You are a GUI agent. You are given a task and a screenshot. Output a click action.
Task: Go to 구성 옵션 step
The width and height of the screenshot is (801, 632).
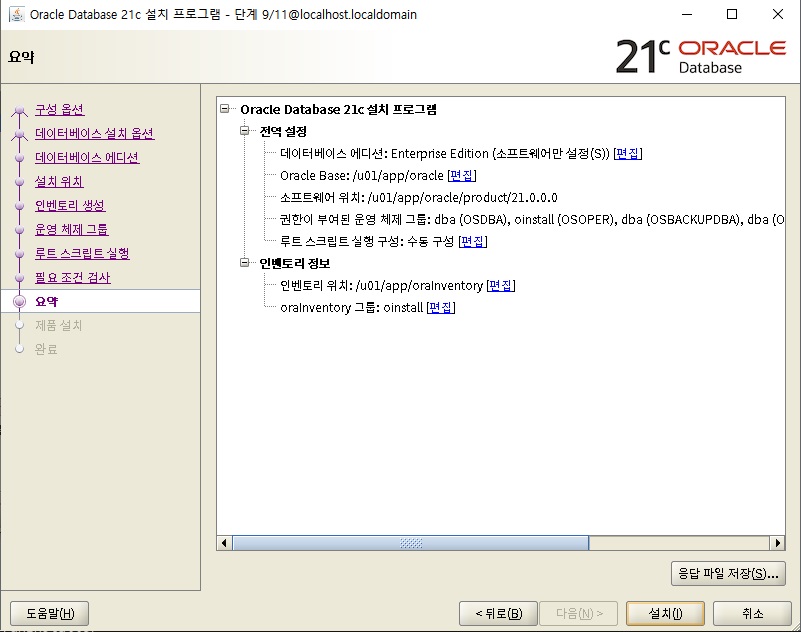click(59, 109)
